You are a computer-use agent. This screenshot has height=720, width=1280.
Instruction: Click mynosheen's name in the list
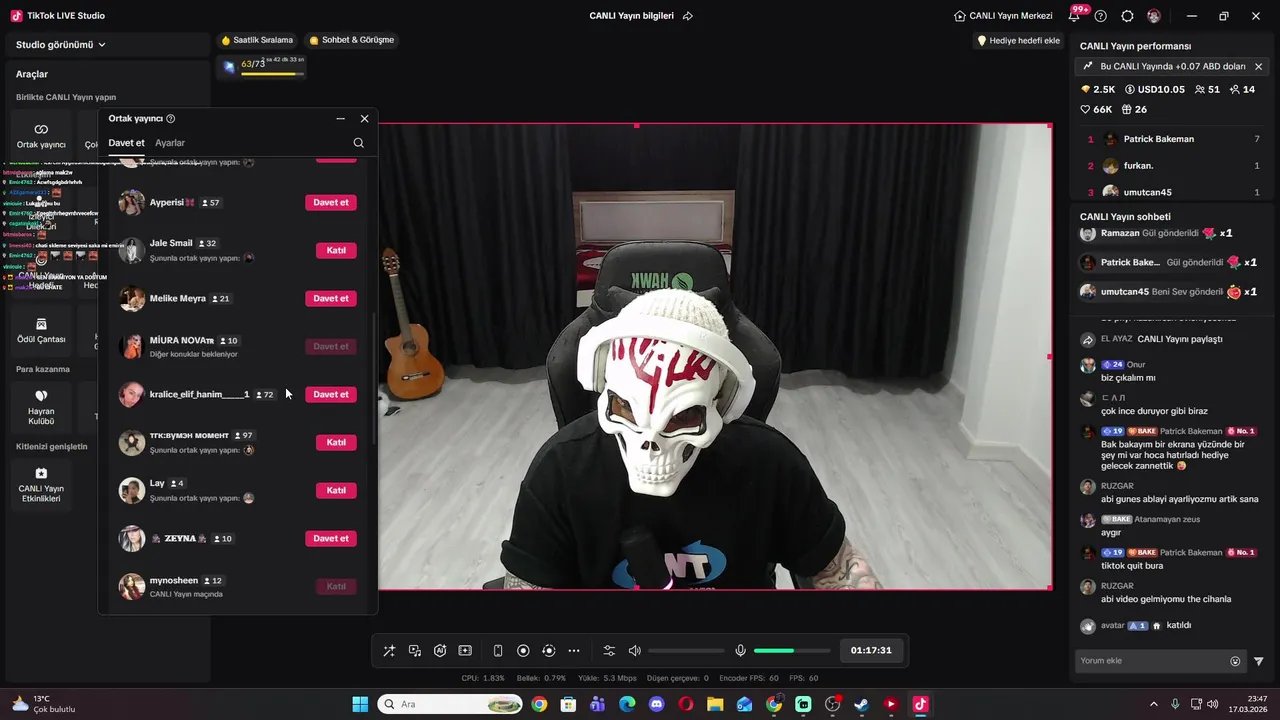174,580
